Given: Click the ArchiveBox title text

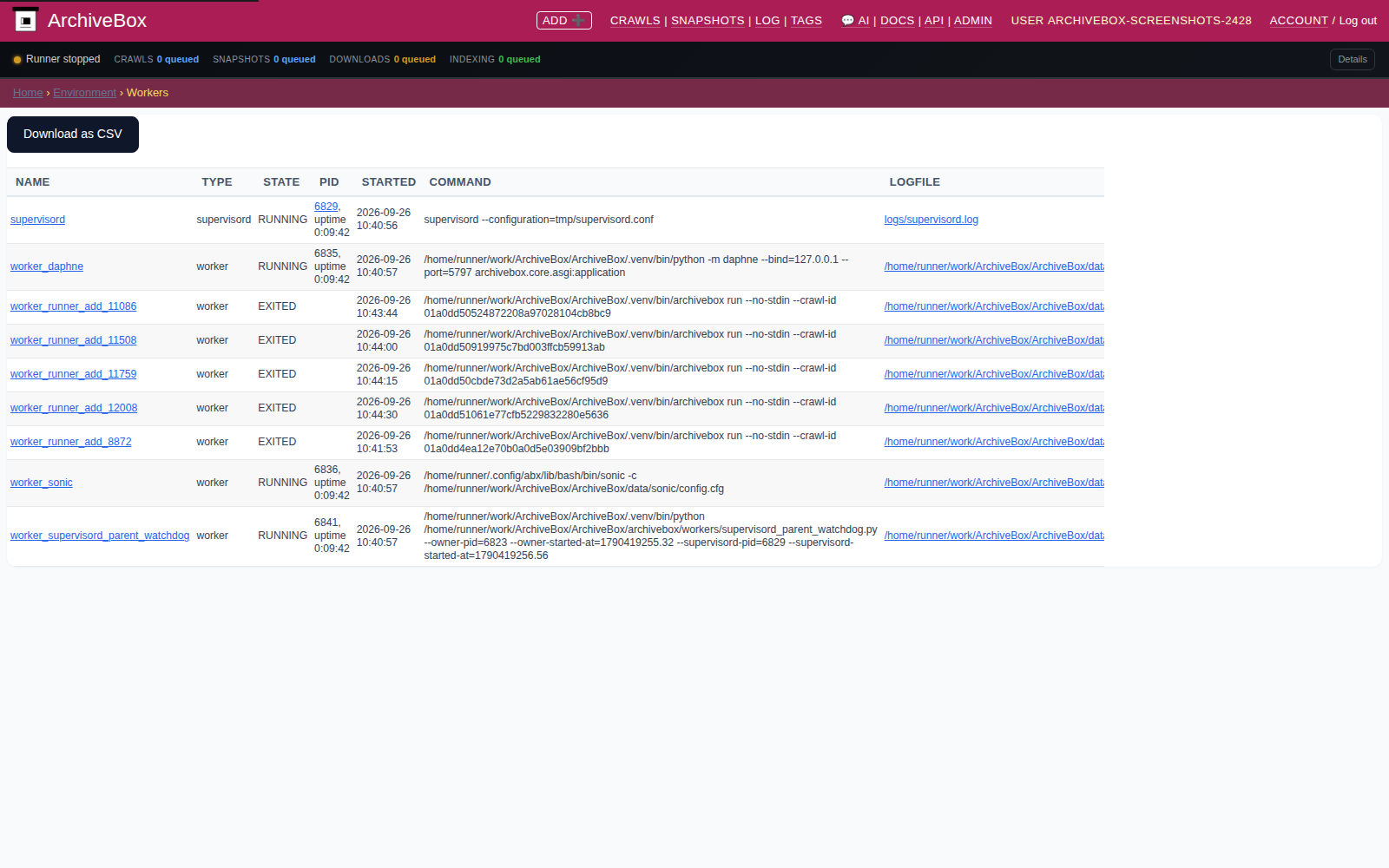Looking at the screenshot, I should click(97, 21).
